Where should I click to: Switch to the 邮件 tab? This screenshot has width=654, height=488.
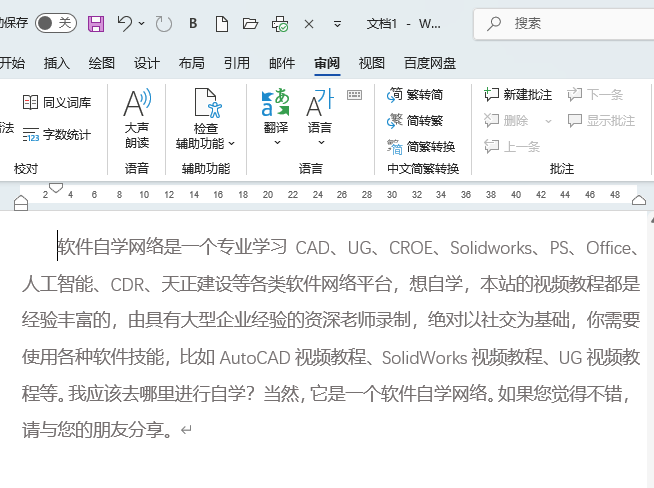click(x=282, y=63)
